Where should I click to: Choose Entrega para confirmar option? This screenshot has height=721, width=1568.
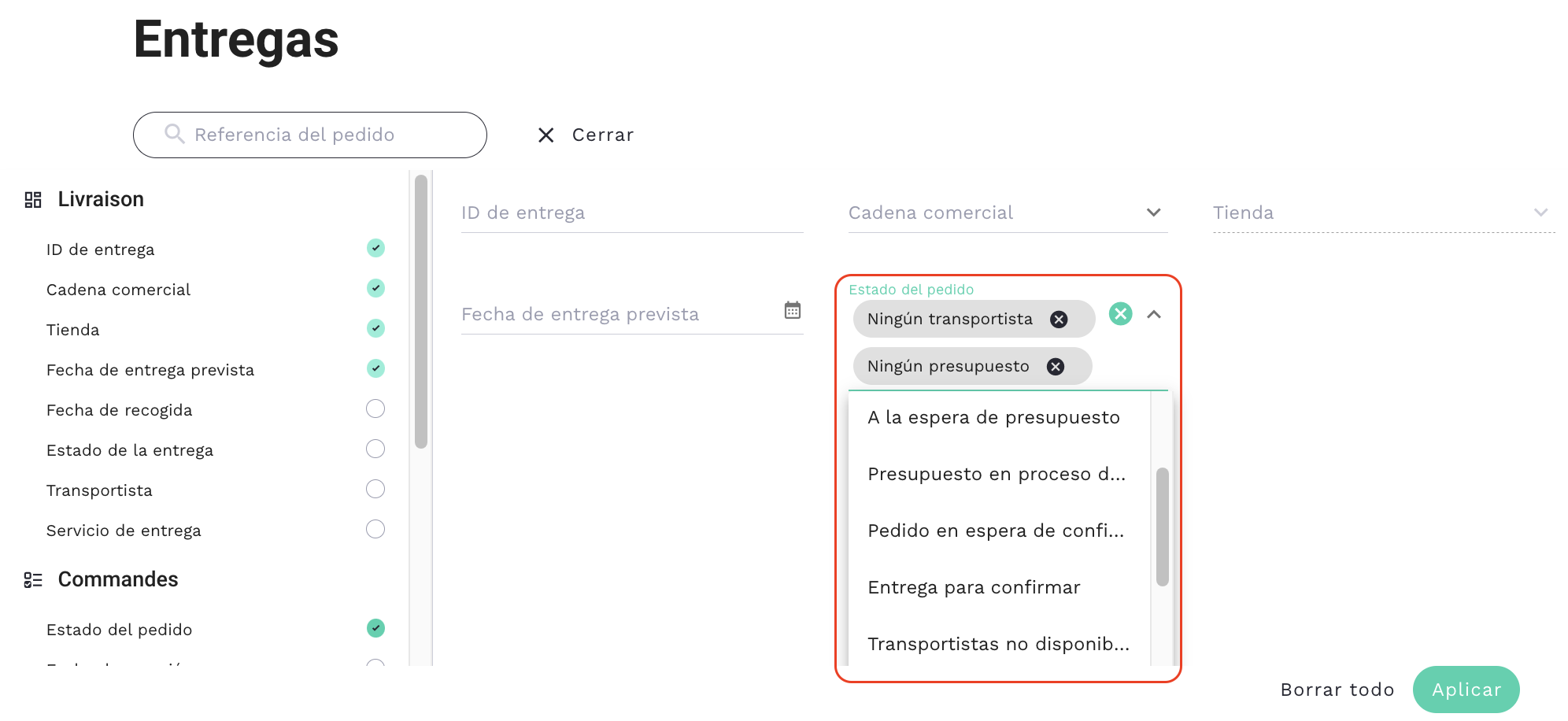974,588
